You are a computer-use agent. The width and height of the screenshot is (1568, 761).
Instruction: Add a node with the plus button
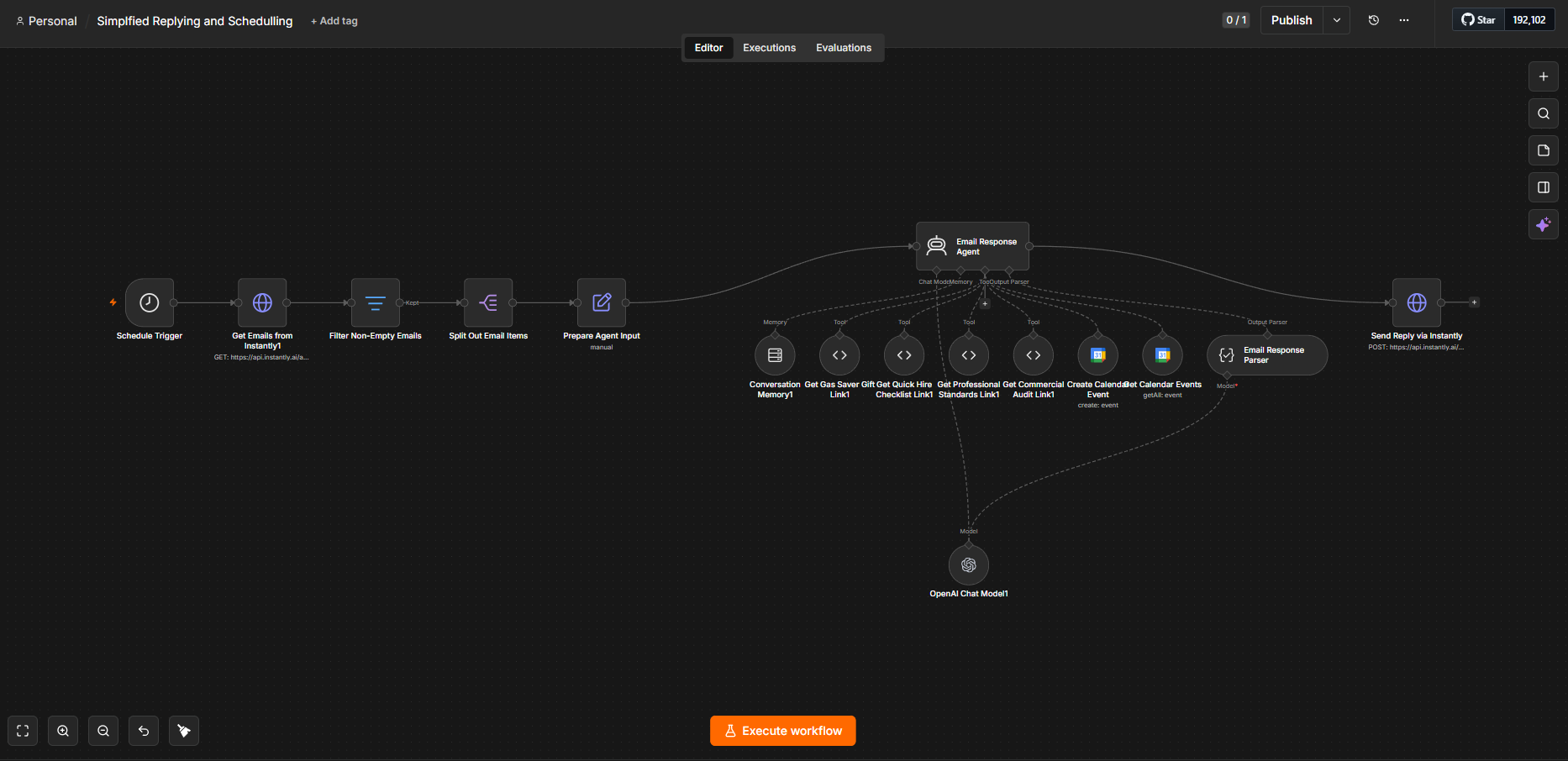point(1544,76)
